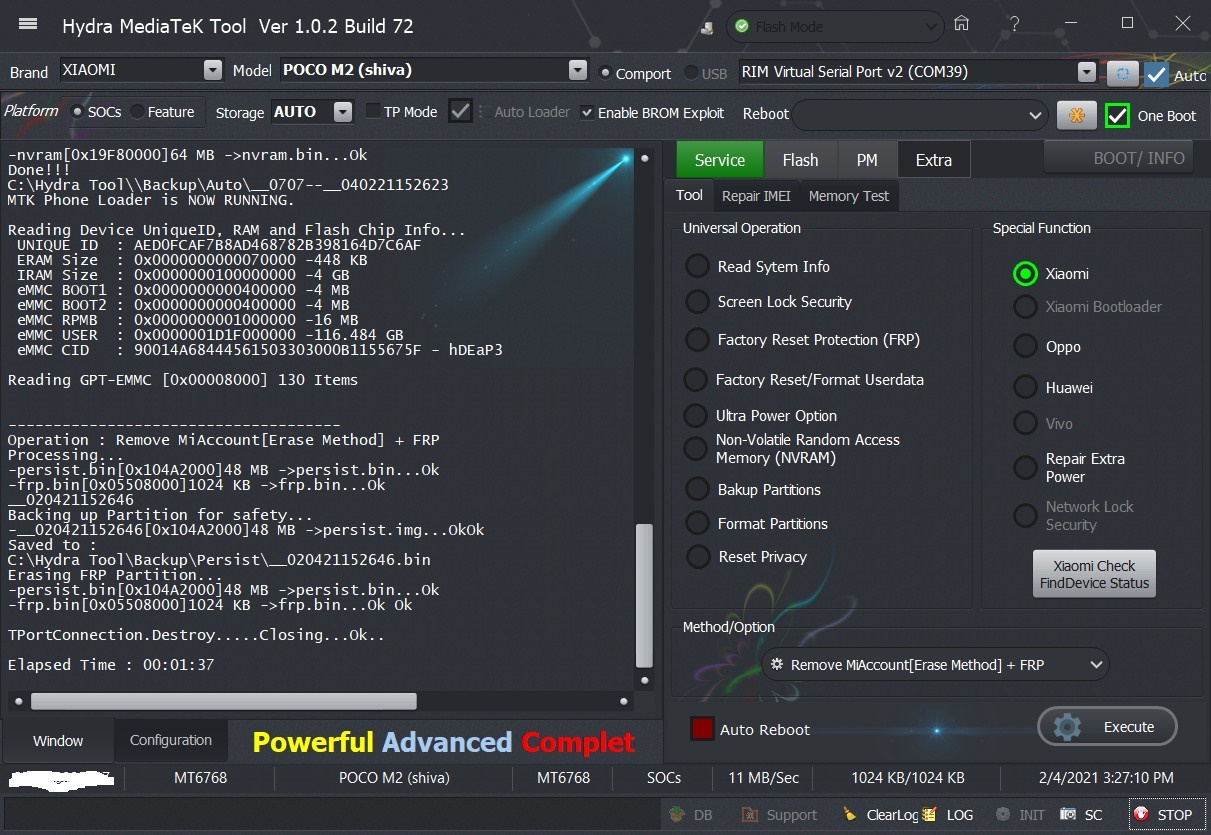Image resolution: width=1211 pixels, height=835 pixels.
Task: Open the Memory Test sub-tab
Action: click(849, 196)
